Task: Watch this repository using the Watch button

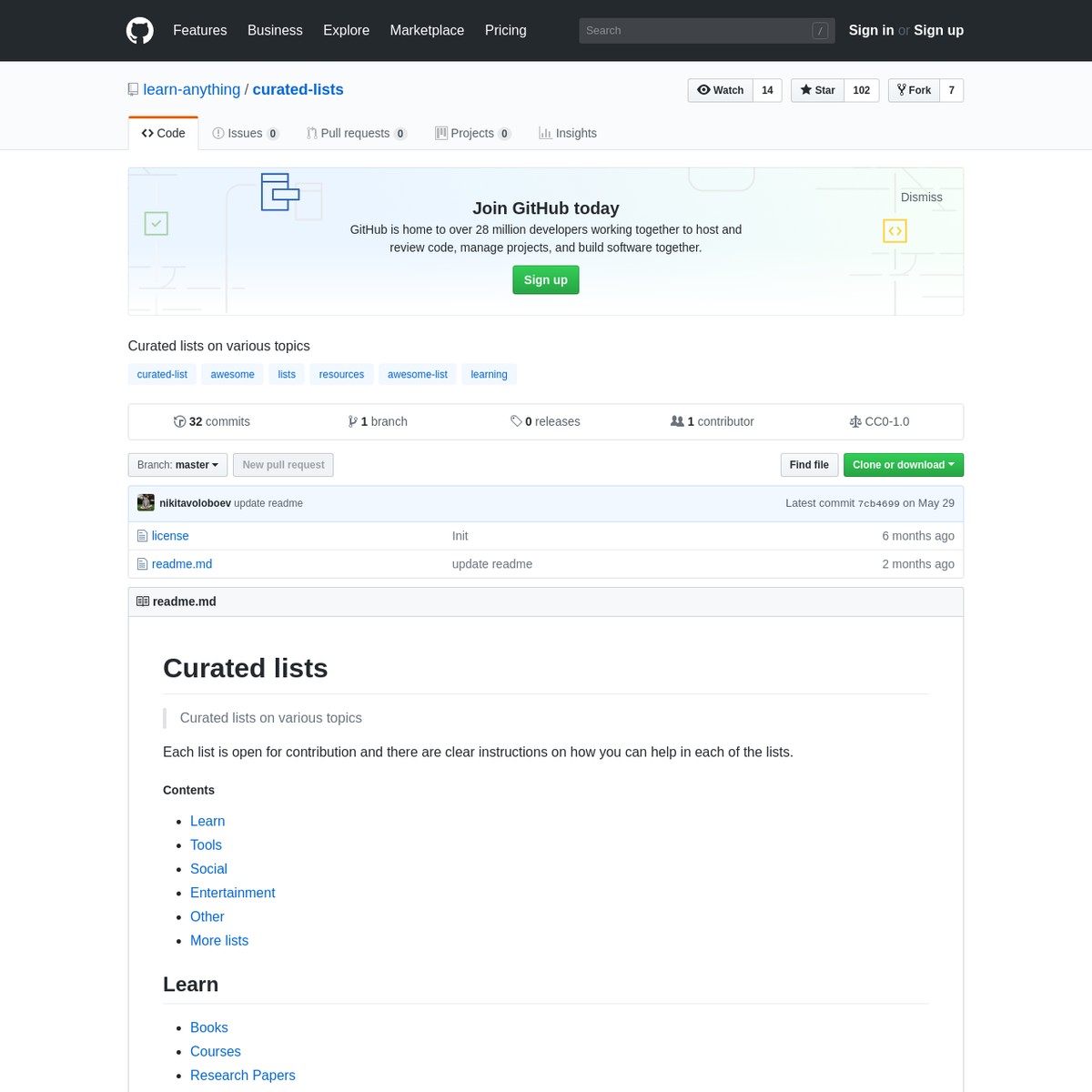Action: point(721,90)
